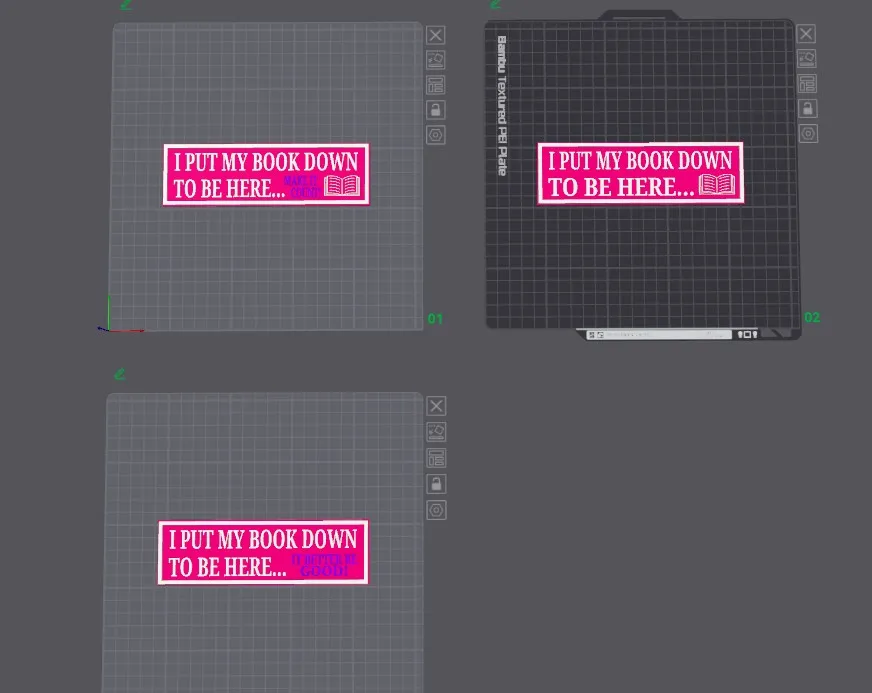Arrange objects on plate 01
This screenshot has height=693, width=872.
(435, 85)
